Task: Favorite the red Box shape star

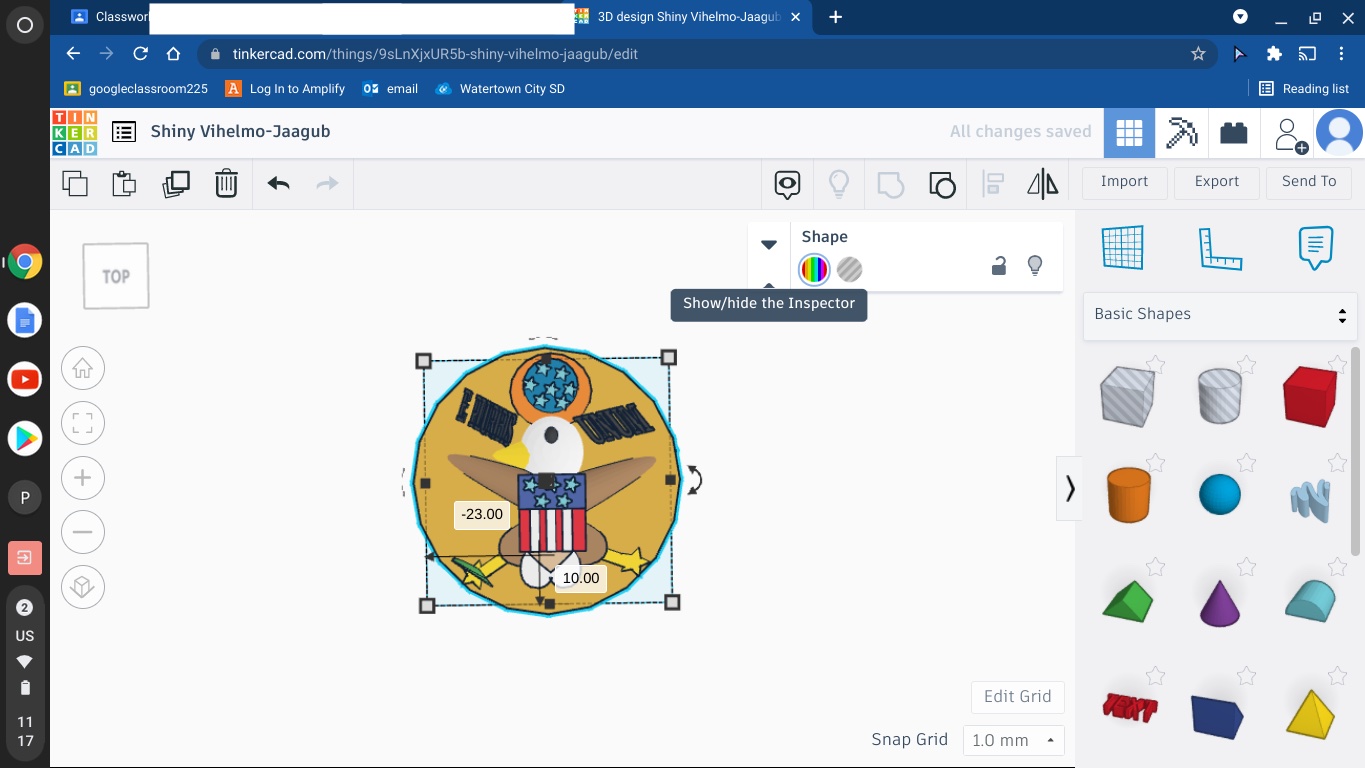Action: pyautogui.click(x=1338, y=364)
